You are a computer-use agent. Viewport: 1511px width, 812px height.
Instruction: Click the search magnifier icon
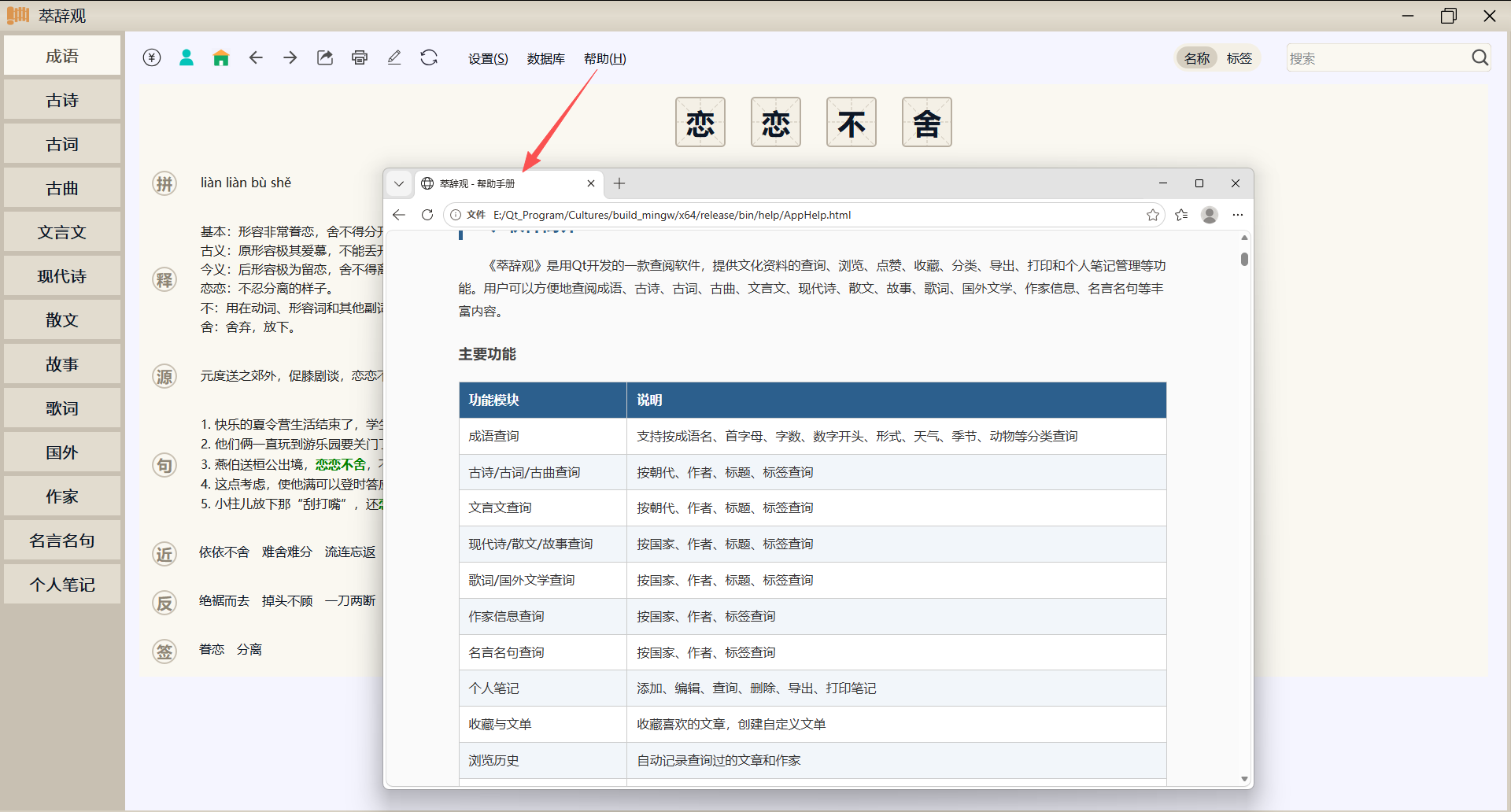[x=1480, y=57]
